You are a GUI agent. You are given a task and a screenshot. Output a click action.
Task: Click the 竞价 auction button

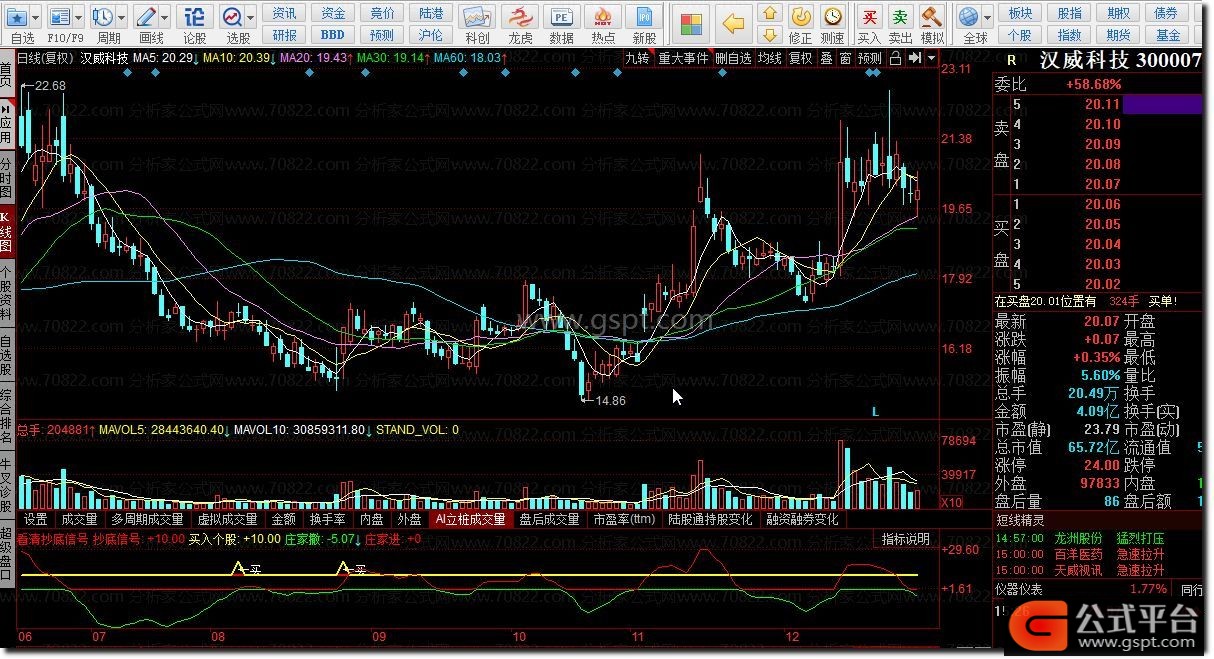point(382,13)
